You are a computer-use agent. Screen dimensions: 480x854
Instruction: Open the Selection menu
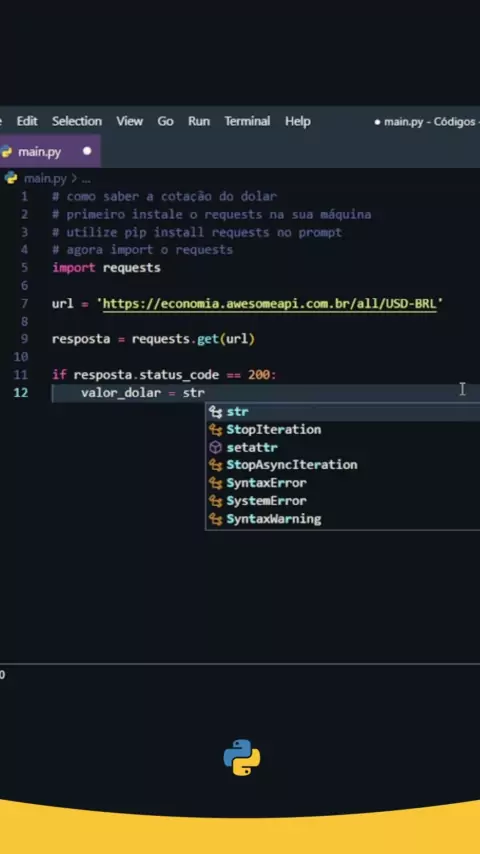[77, 121]
